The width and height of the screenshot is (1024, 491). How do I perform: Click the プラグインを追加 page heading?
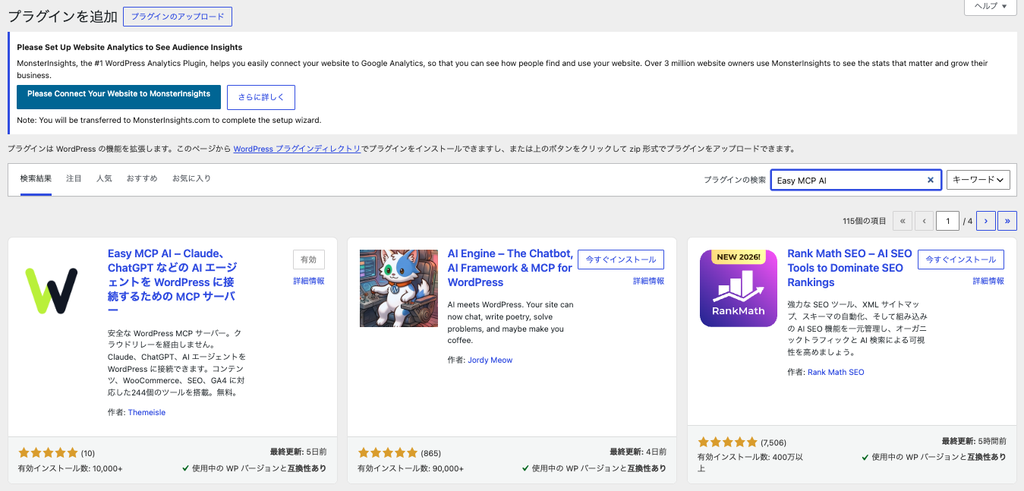point(61,17)
